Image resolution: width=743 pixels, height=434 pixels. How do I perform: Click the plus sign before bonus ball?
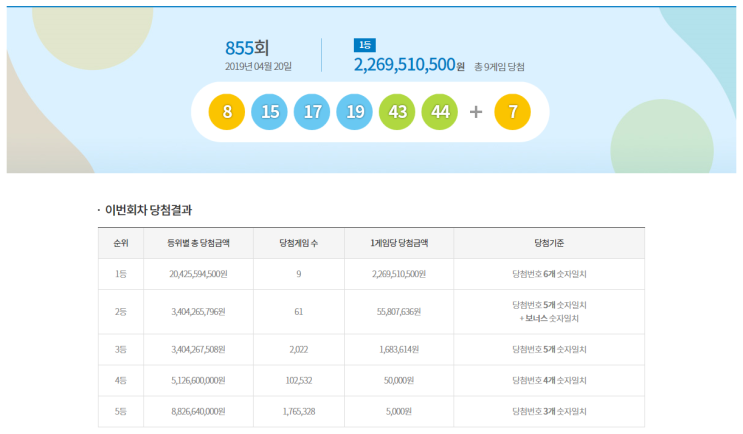coord(476,112)
